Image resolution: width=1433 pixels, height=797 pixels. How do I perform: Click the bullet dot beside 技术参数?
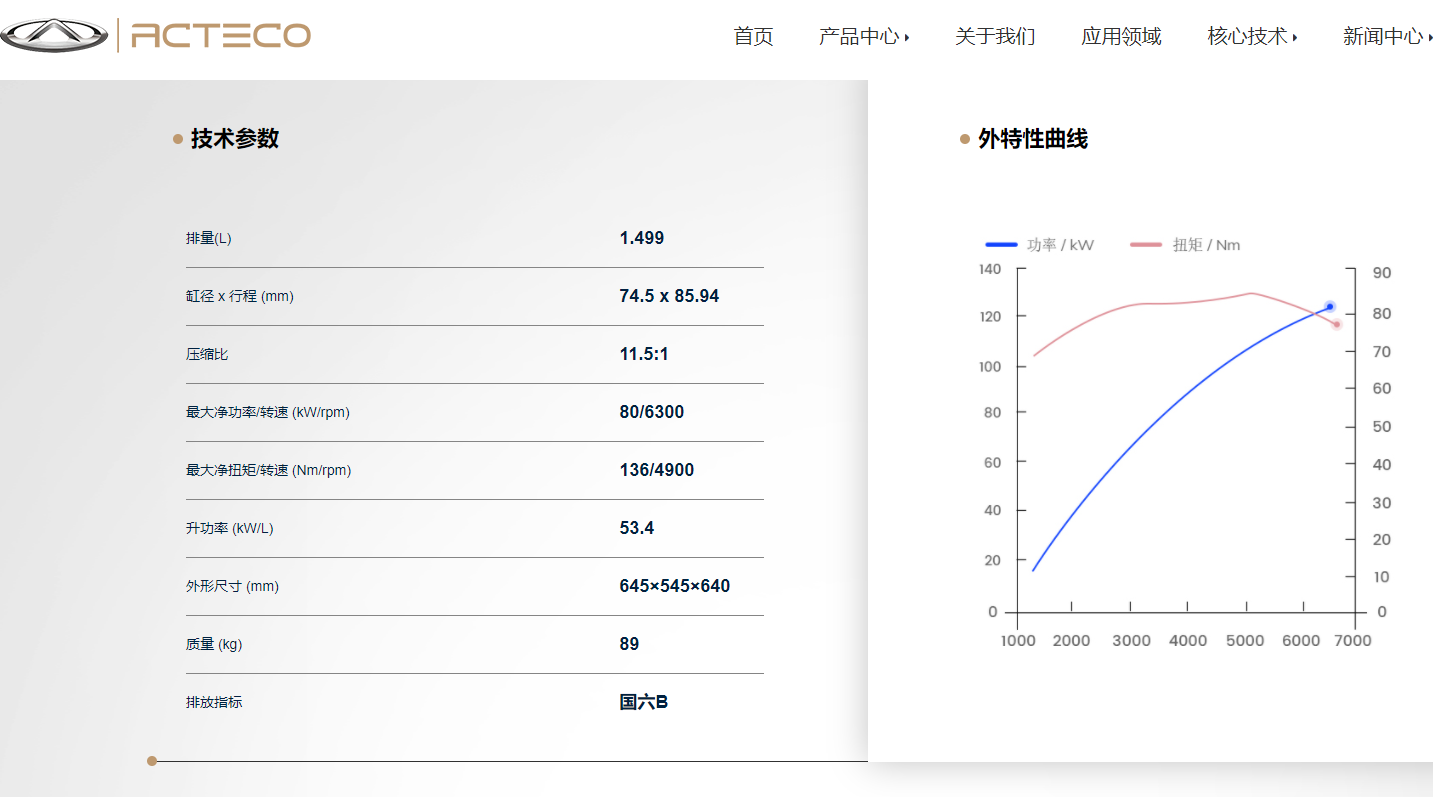[x=178, y=139]
